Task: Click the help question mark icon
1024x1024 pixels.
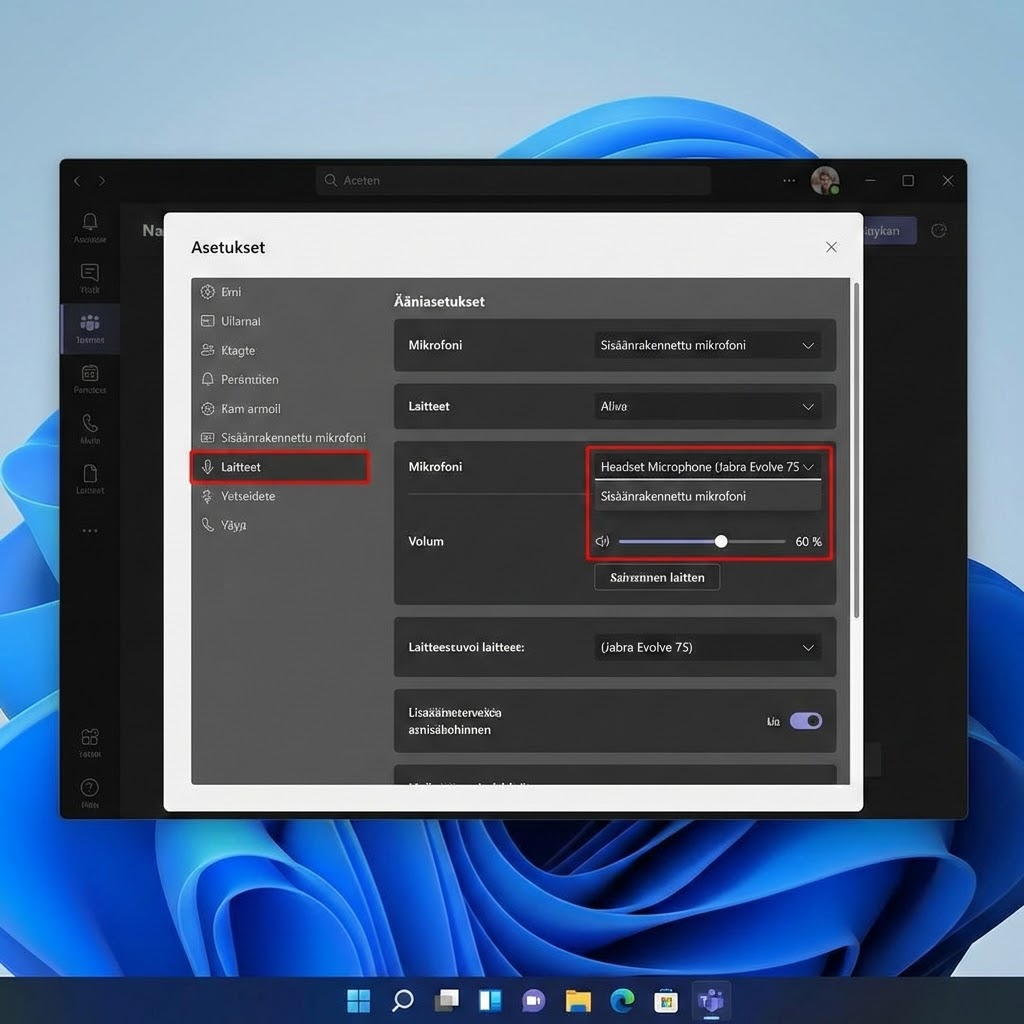Action: [x=90, y=788]
